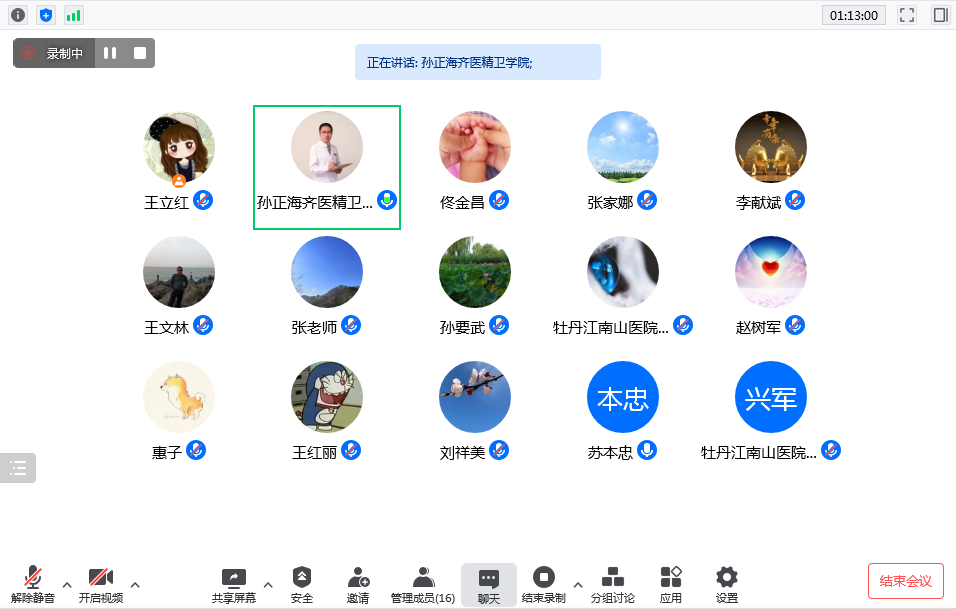Open Settings (设置) gear
The width and height of the screenshot is (956, 609).
[727, 584]
